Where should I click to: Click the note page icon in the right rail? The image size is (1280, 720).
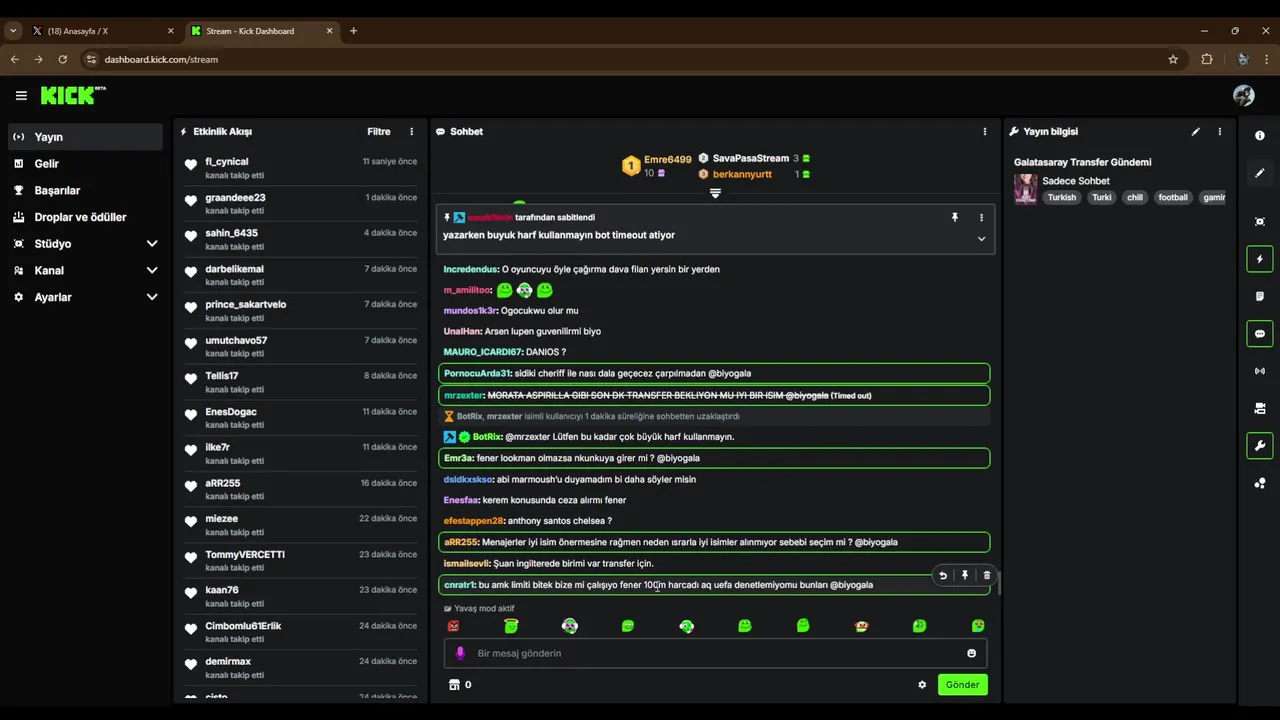pos(1260,296)
